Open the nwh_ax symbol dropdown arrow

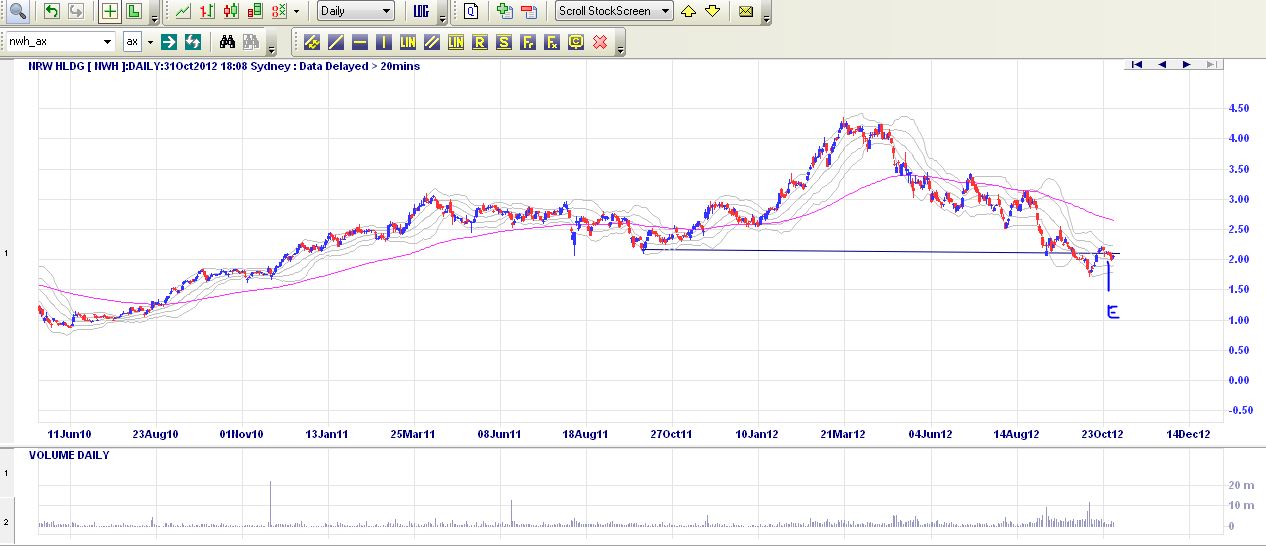pos(108,42)
